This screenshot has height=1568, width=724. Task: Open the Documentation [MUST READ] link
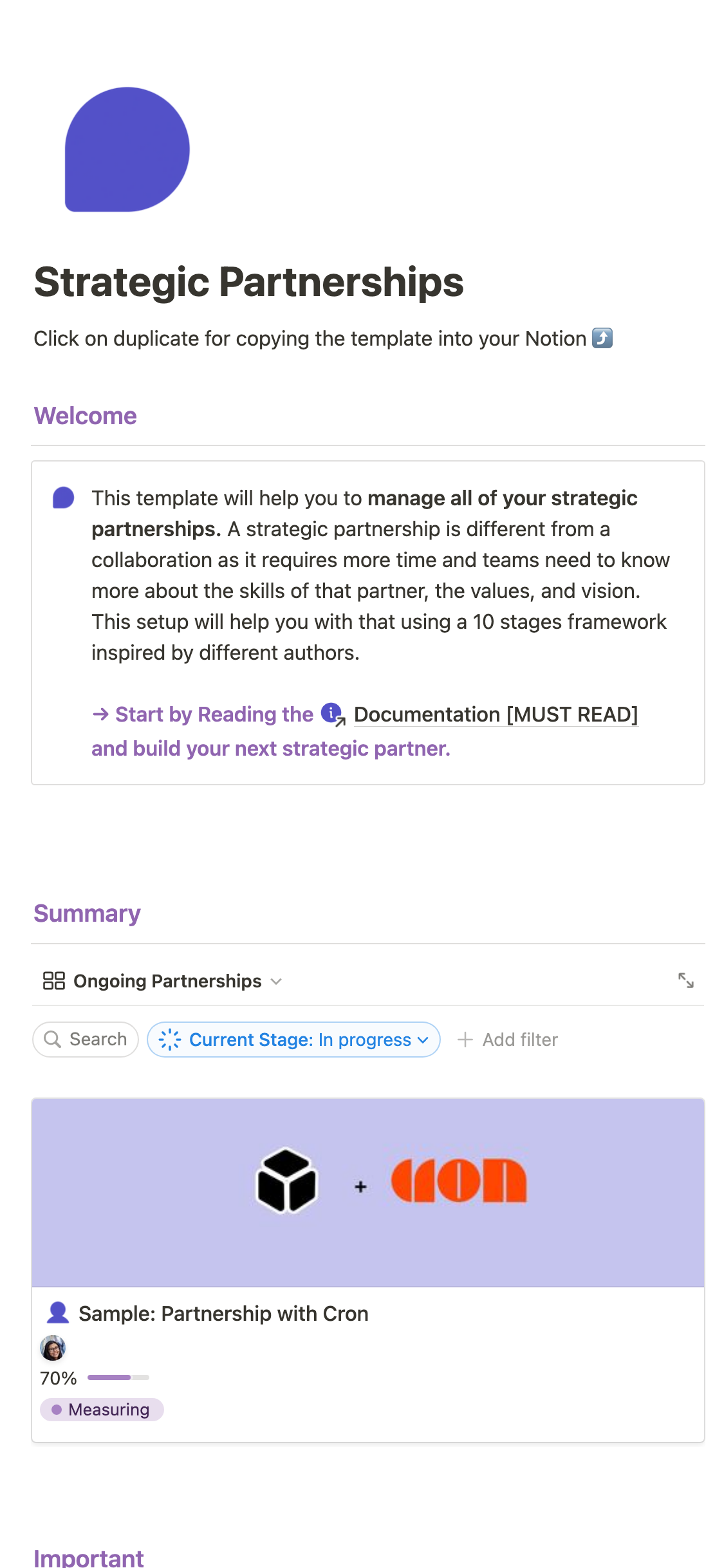point(496,714)
